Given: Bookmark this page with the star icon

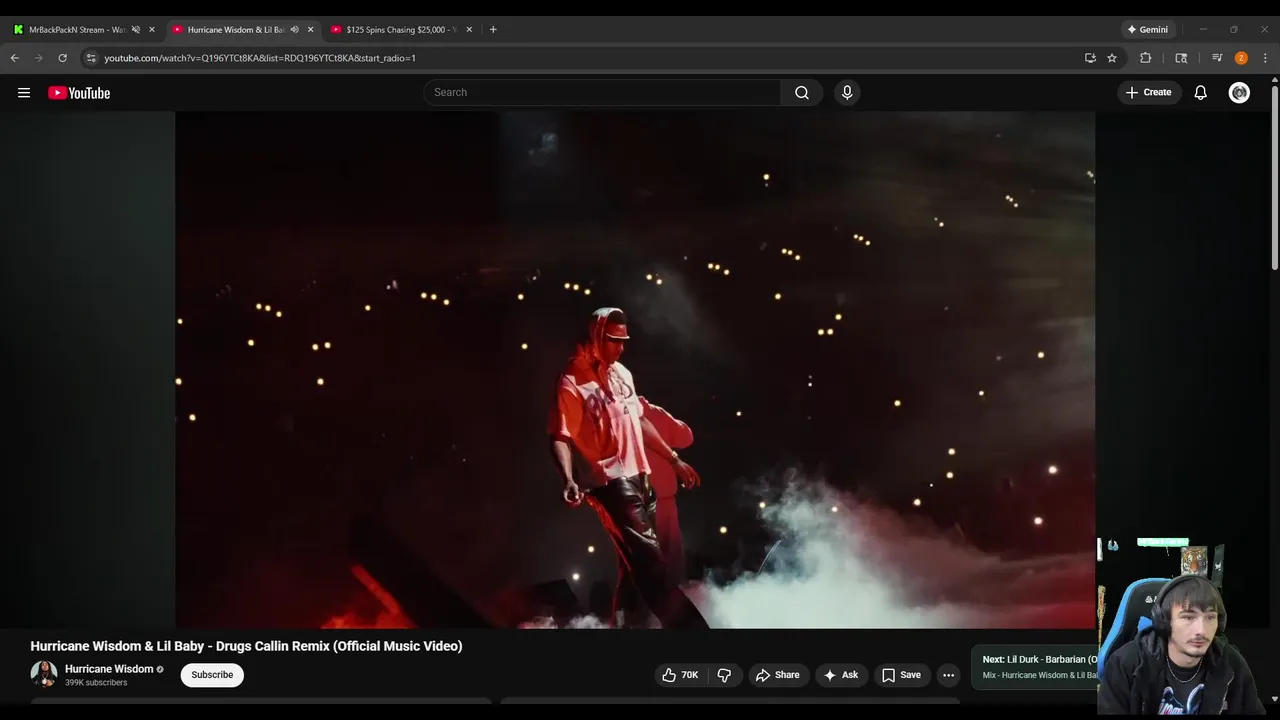Looking at the screenshot, I should pos(1112,58).
